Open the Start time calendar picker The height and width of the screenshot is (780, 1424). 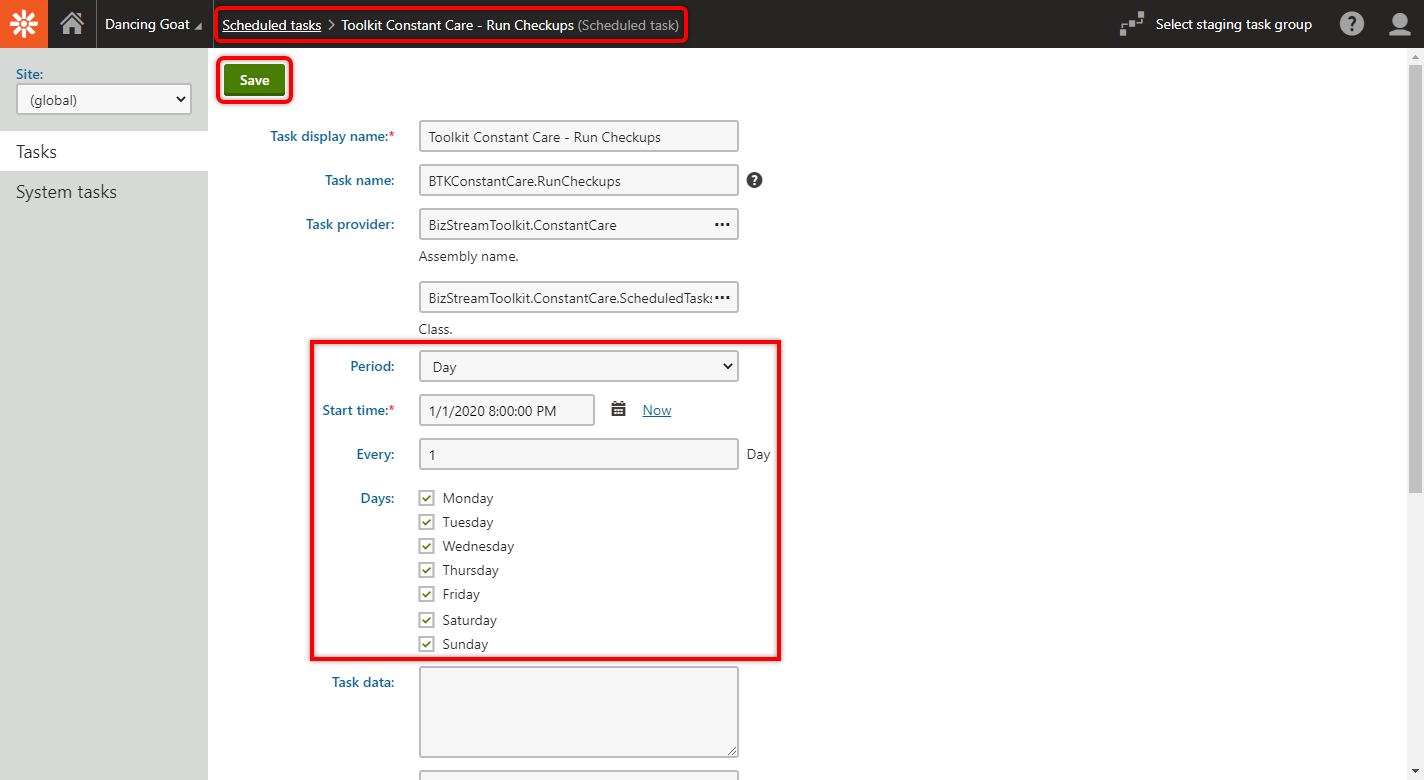(x=619, y=409)
